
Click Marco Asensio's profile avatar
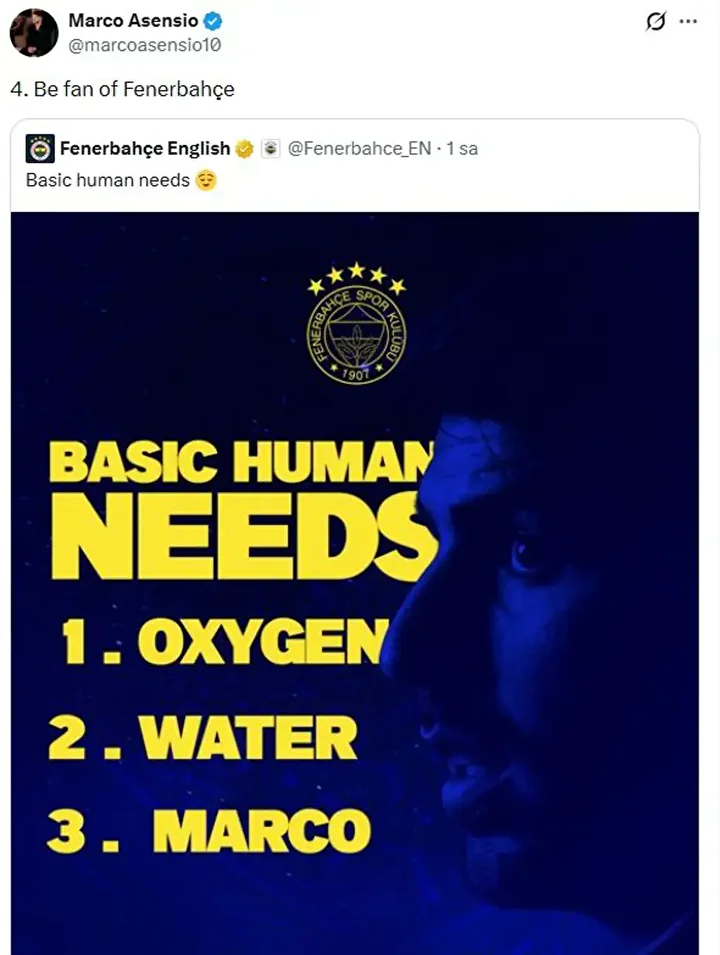(33, 32)
